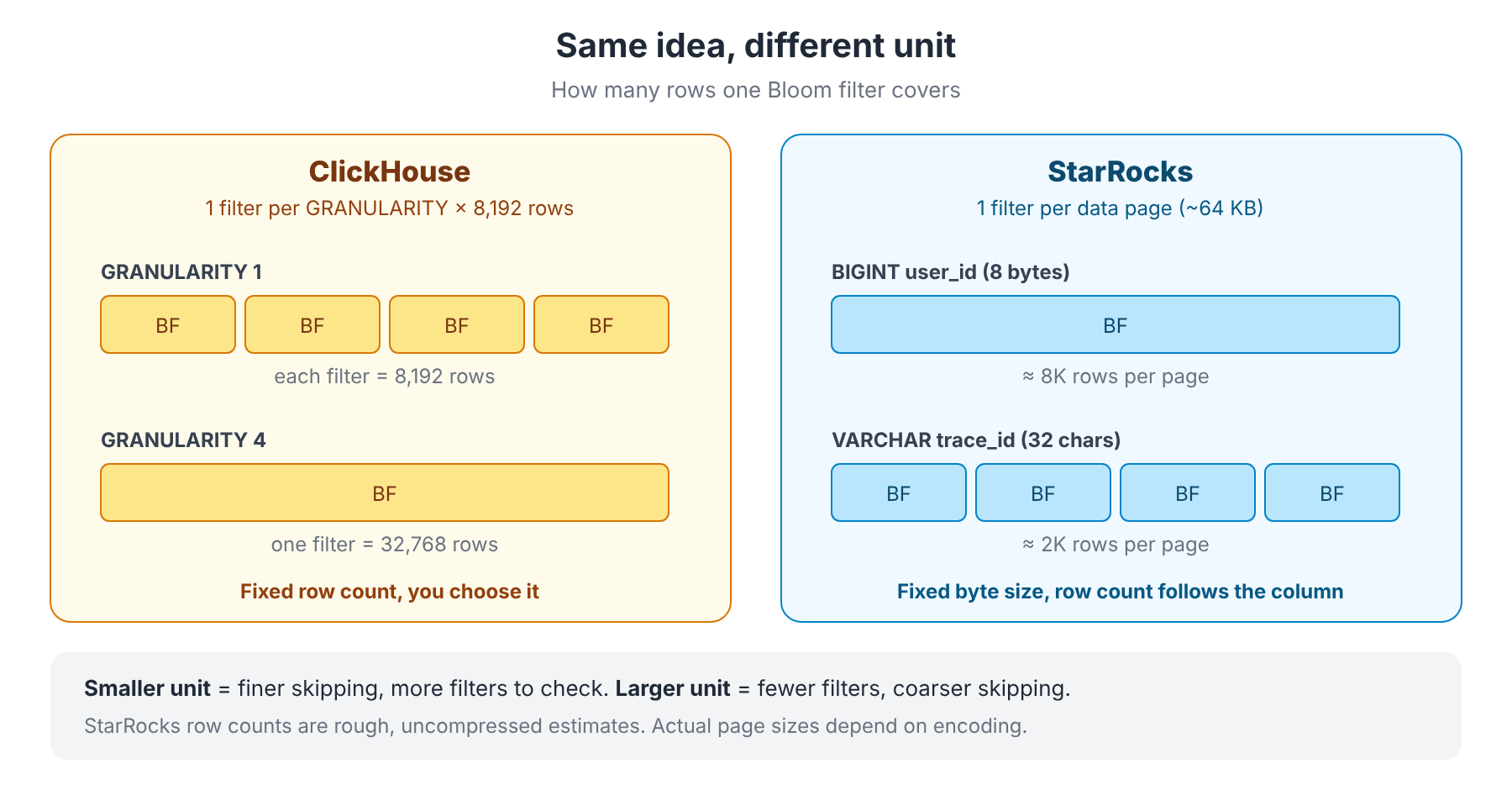Viewport: 1512px width, 790px height.
Task: Click the 'Larger unit' bold text
Action: tap(673, 688)
